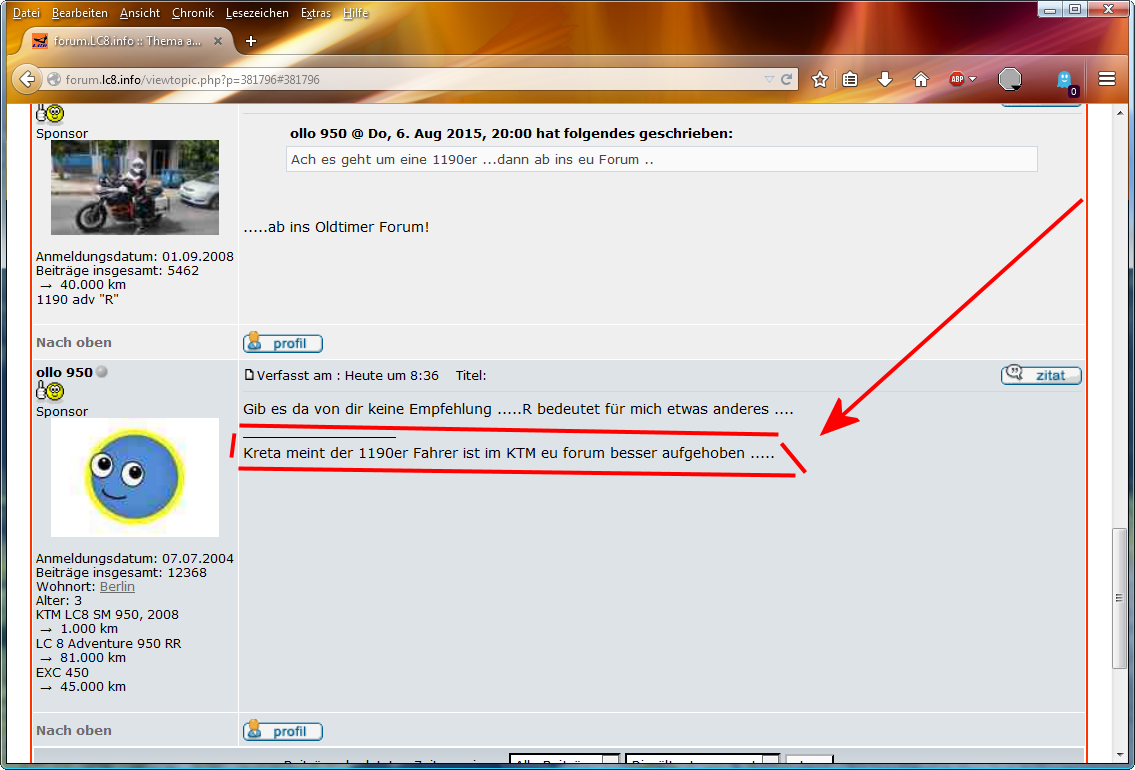Click the motorcycle avatar thumbnail

click(135, 187)
